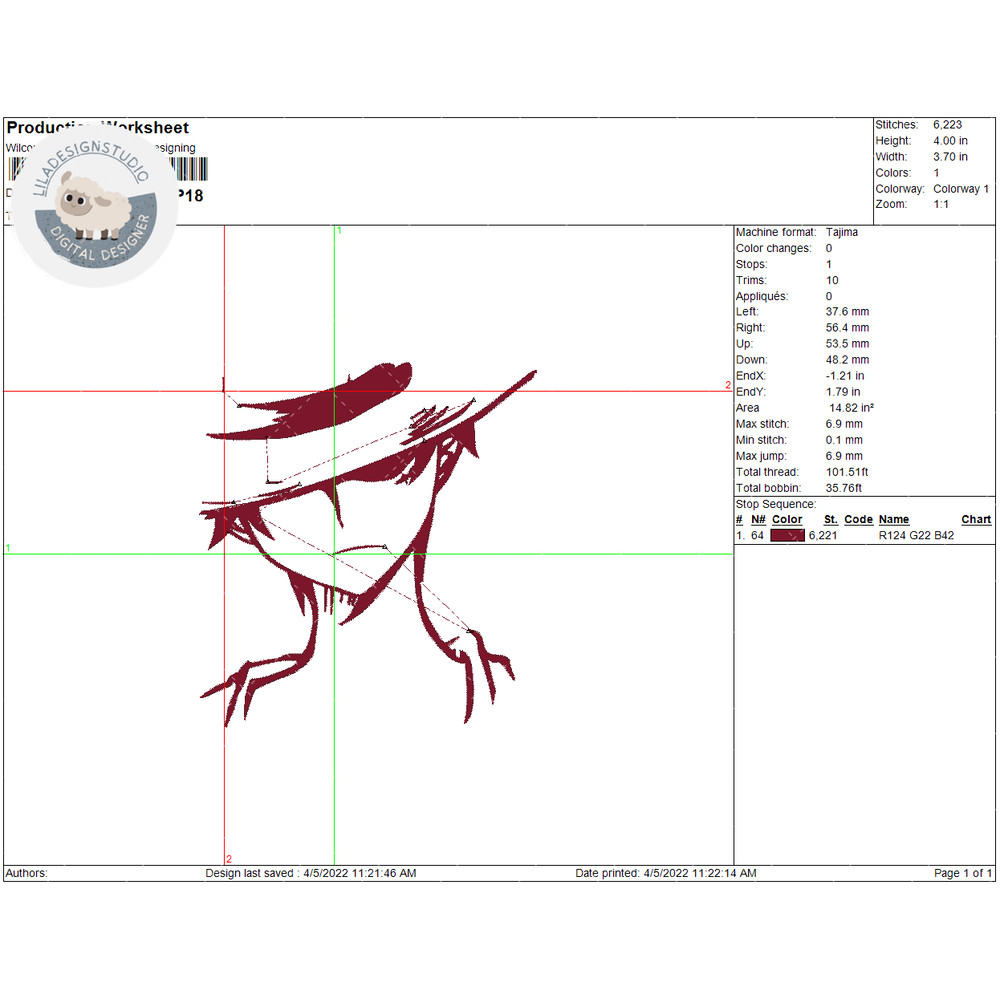Click the barcode under the worksheet title
1000x1000 pixels.
click(185, 169)
